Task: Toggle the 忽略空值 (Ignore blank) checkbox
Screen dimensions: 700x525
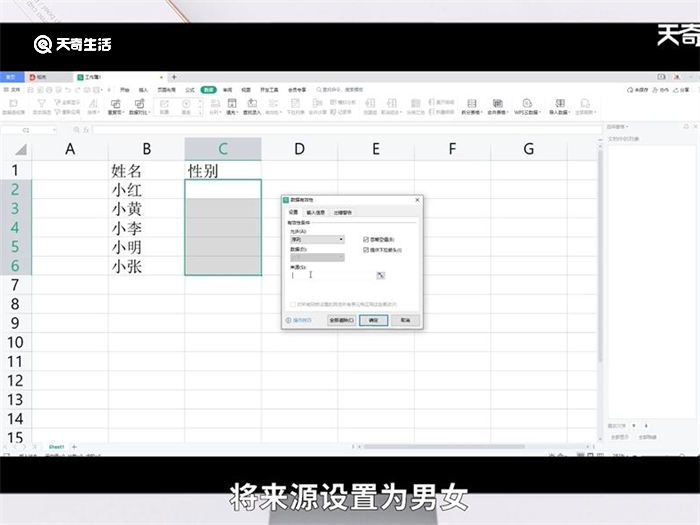Action: [x=366, y=240]
